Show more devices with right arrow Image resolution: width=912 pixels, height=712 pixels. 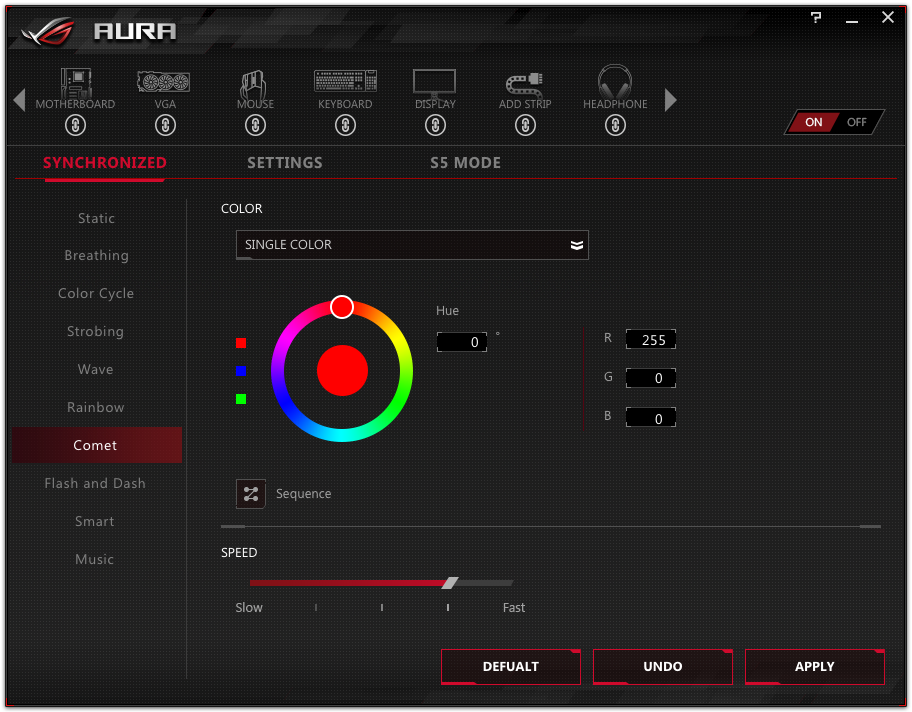671,99
